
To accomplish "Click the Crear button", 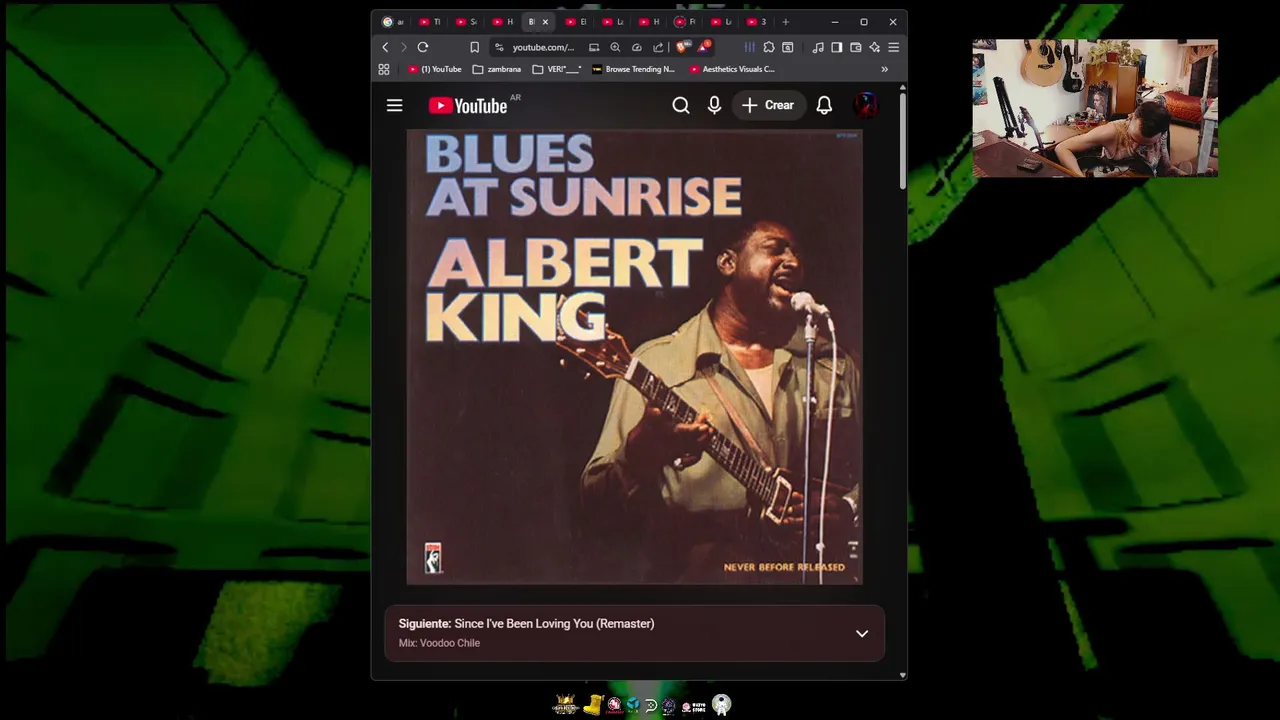I will coord(768,105).
